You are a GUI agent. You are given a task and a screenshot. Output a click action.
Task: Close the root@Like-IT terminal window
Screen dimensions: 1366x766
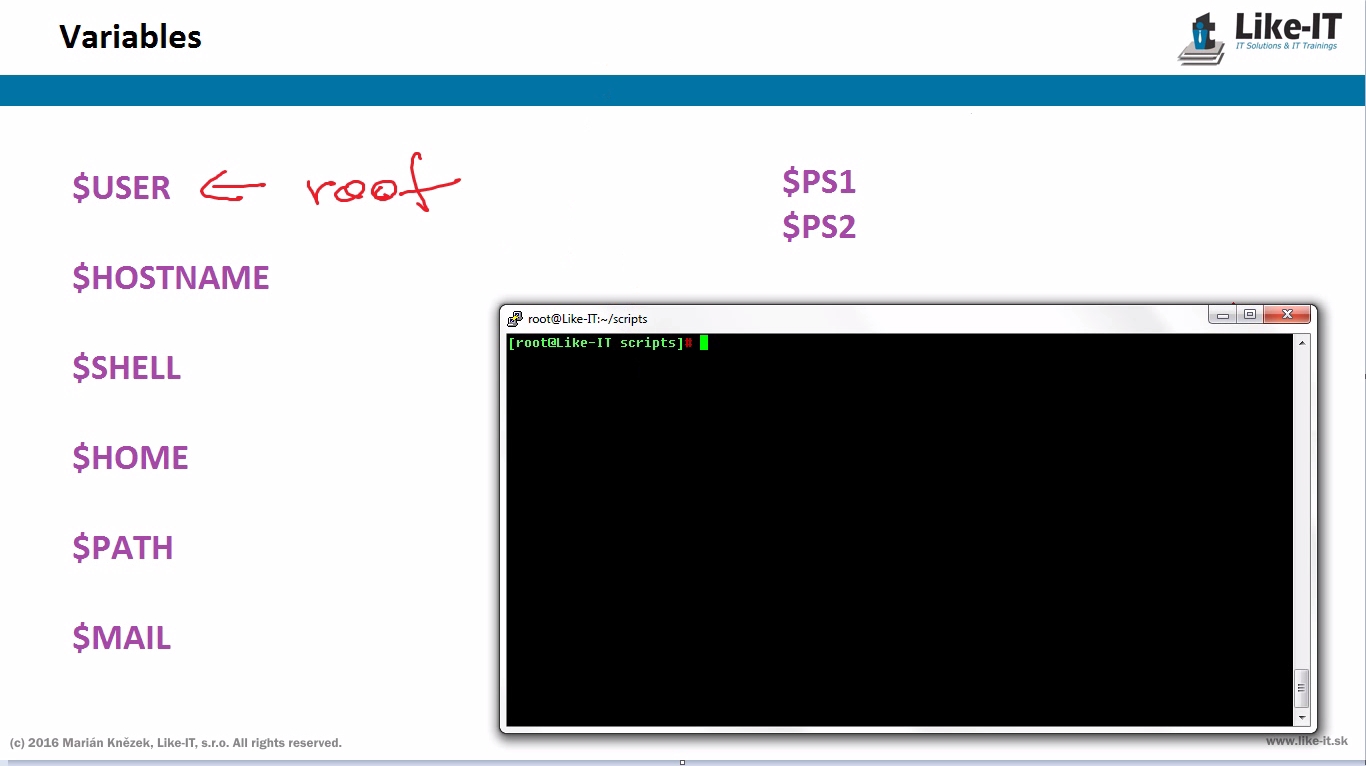pos(1287,315)
